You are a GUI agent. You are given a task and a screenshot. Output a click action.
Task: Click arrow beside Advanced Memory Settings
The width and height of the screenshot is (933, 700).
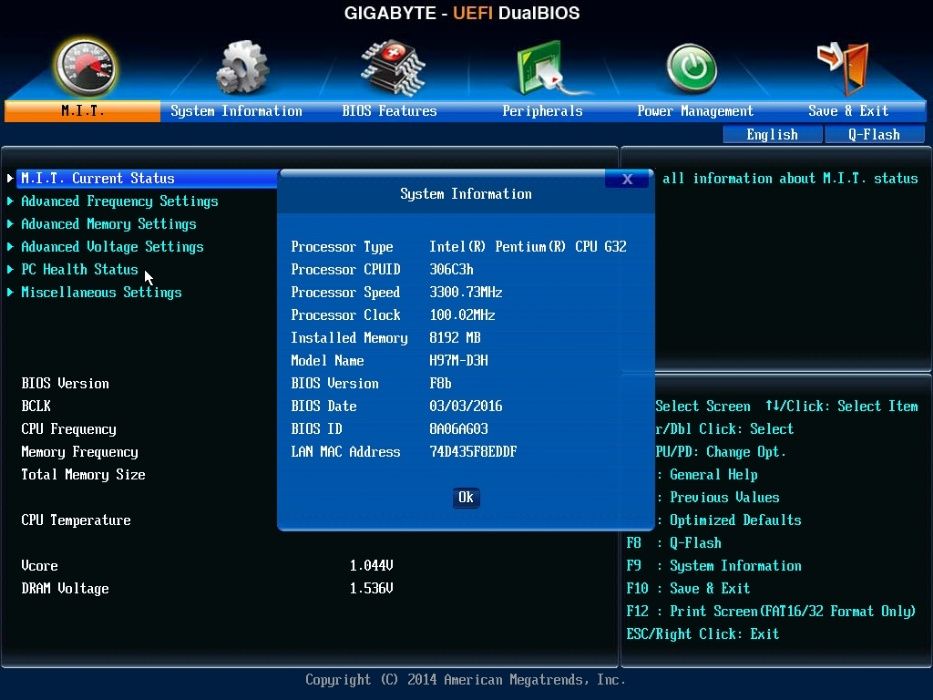pyautogui.click(x=10, y=224)
